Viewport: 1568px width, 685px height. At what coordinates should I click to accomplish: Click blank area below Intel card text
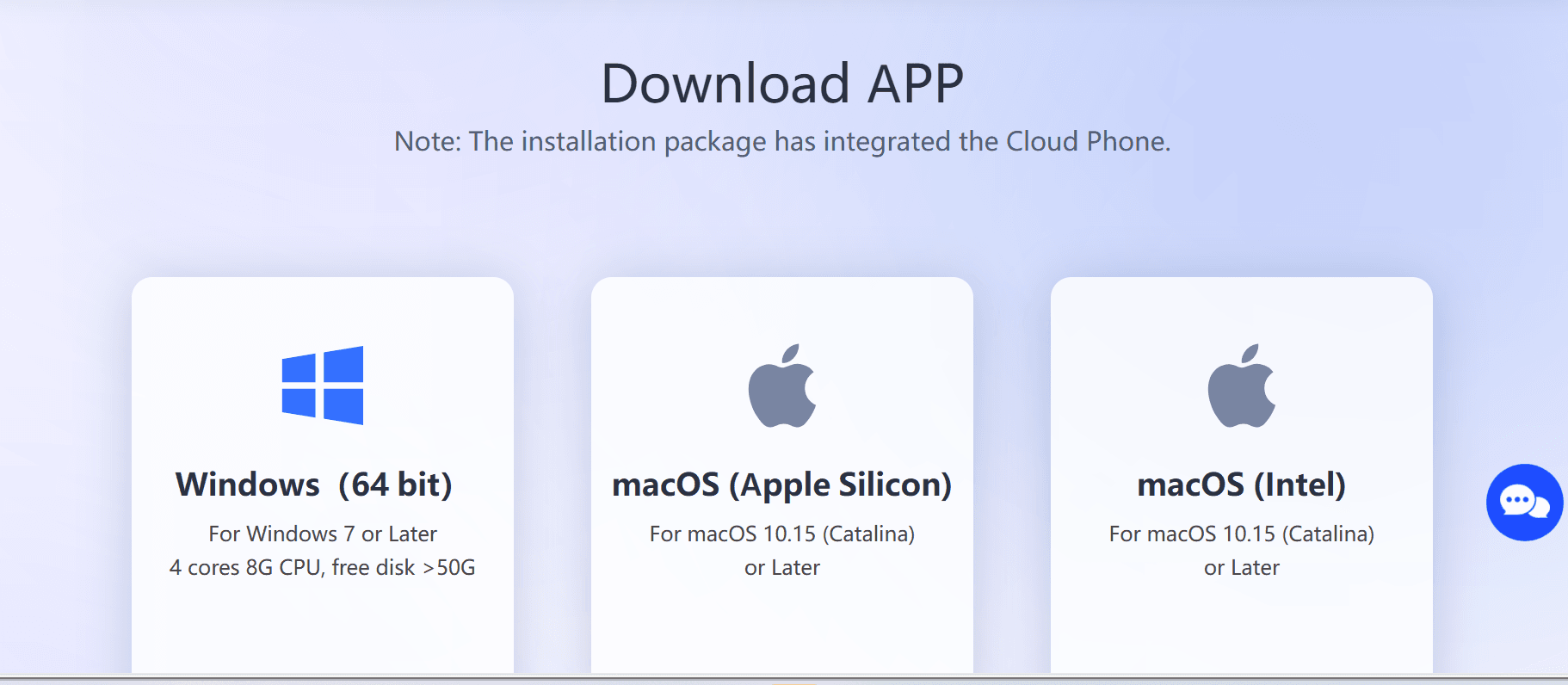pos(1242,628)
